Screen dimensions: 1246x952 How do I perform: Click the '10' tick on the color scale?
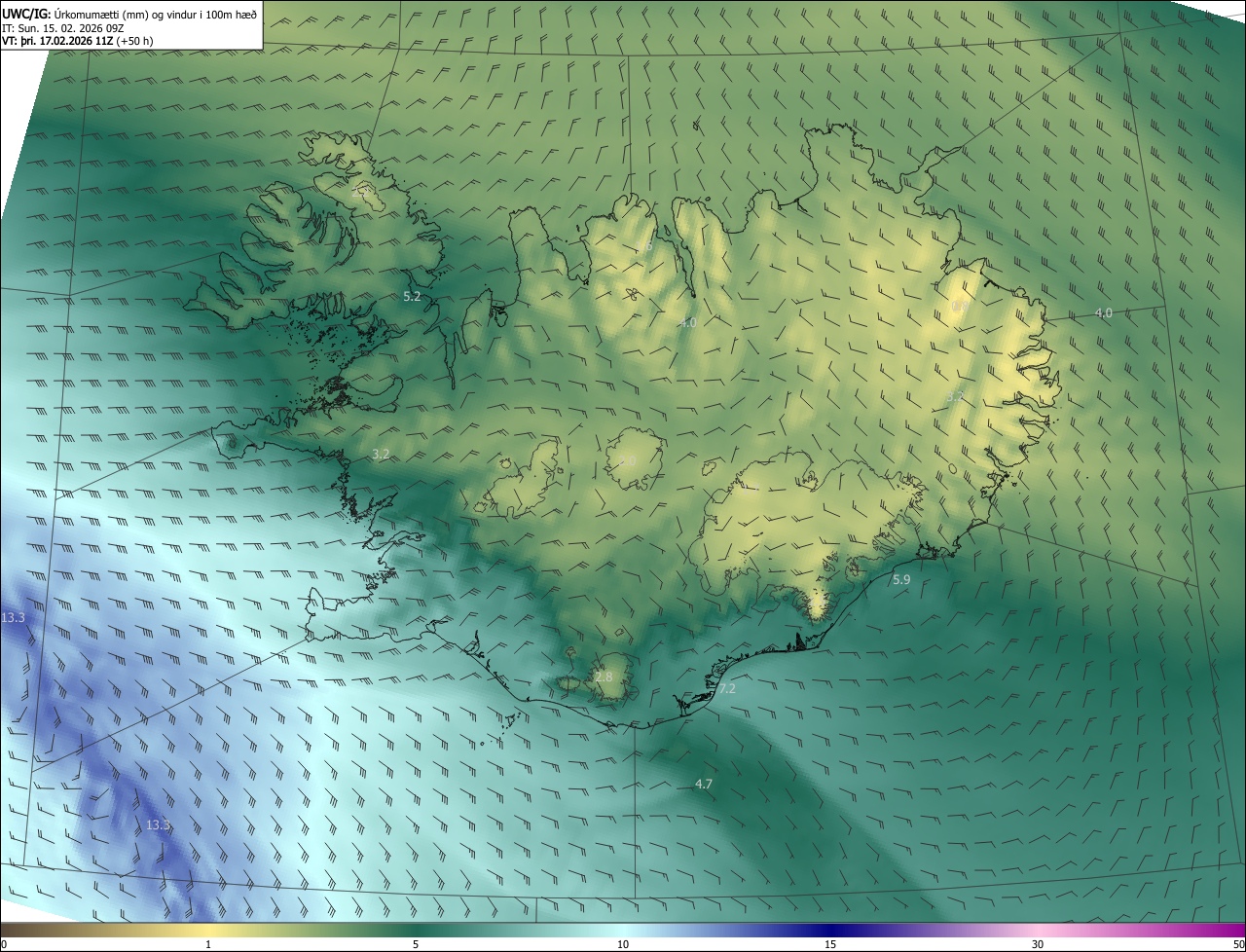[623, 944]
